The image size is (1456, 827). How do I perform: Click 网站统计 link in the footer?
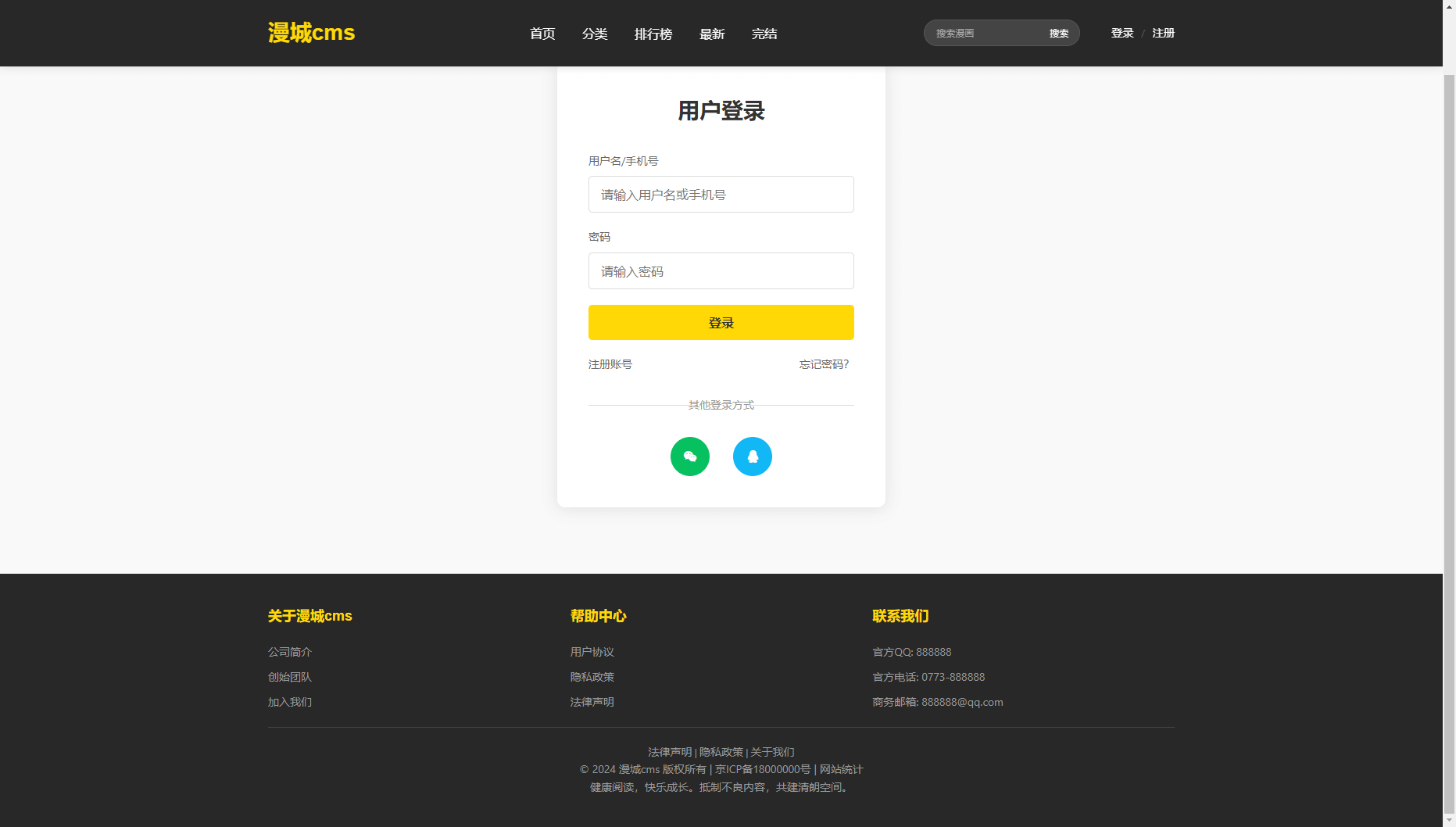coord(841,769)
